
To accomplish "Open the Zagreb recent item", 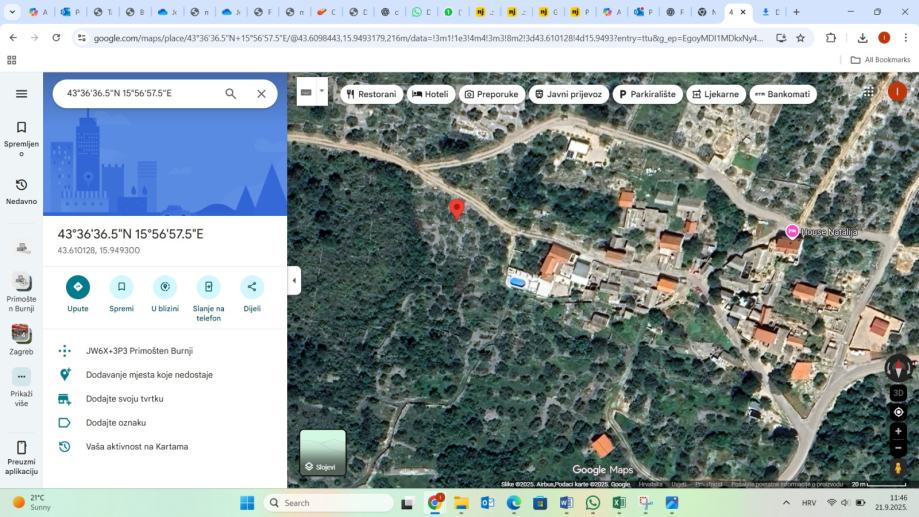I will (x=22, y=340).
